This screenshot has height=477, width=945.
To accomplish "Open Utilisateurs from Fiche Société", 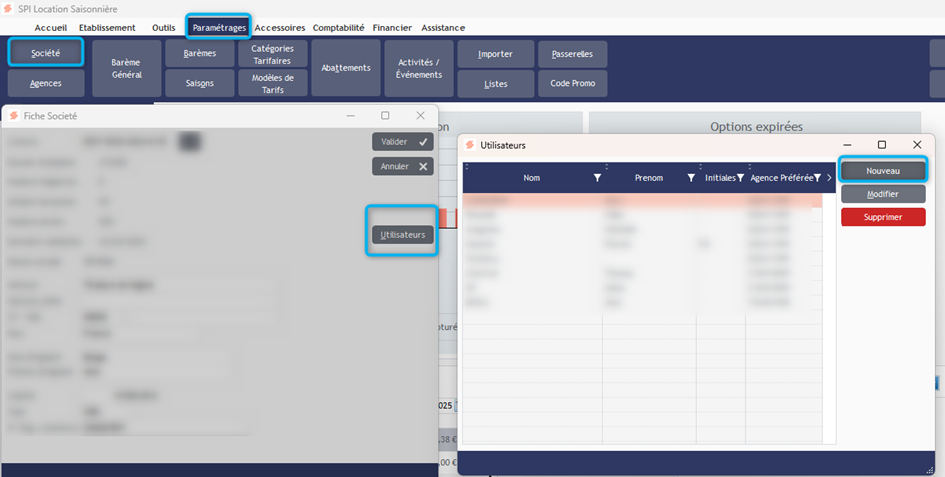I will point(402,235).
